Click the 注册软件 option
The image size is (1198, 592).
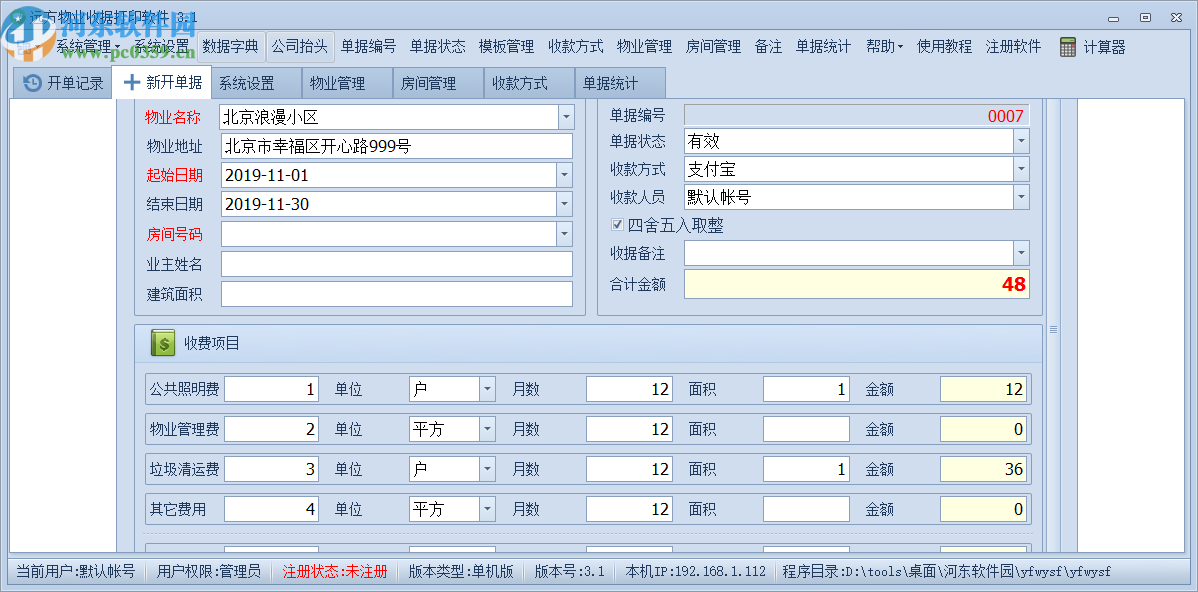coord(1013,46)
